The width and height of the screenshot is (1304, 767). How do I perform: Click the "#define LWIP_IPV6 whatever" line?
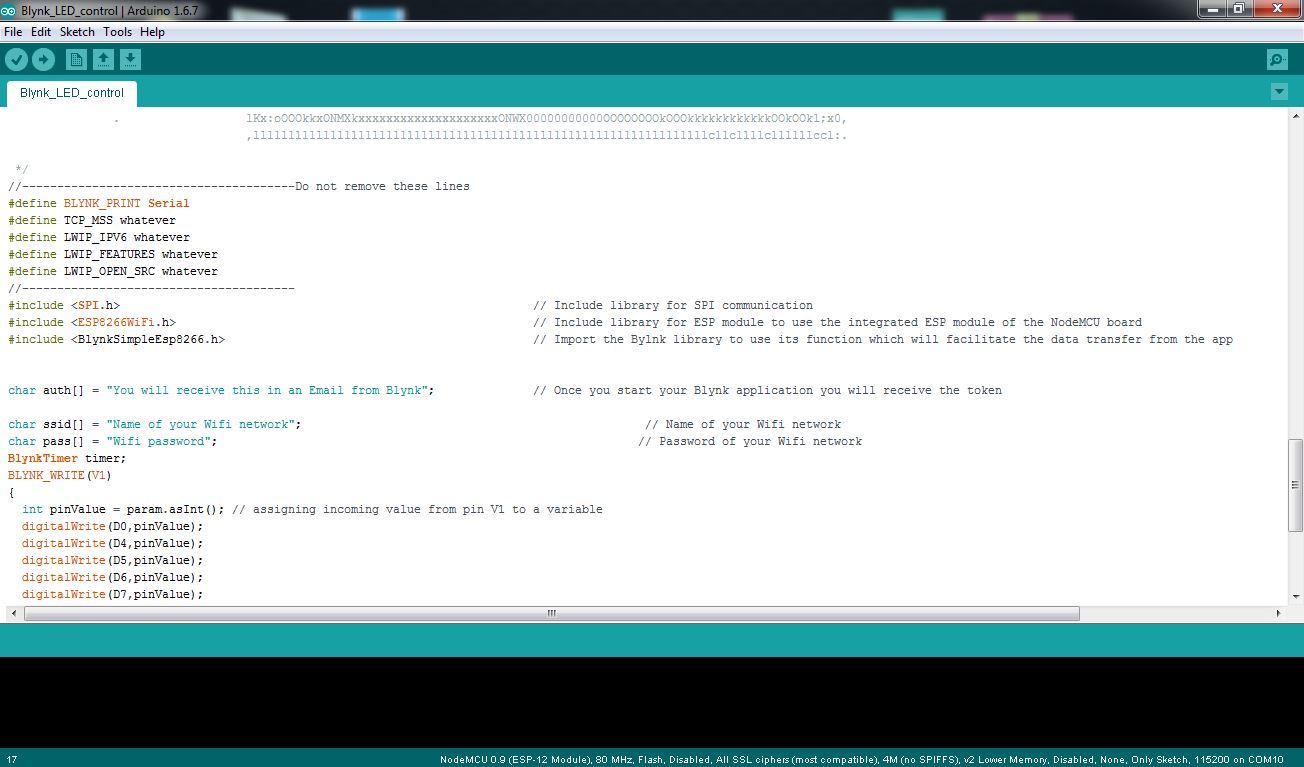point(99,237)
